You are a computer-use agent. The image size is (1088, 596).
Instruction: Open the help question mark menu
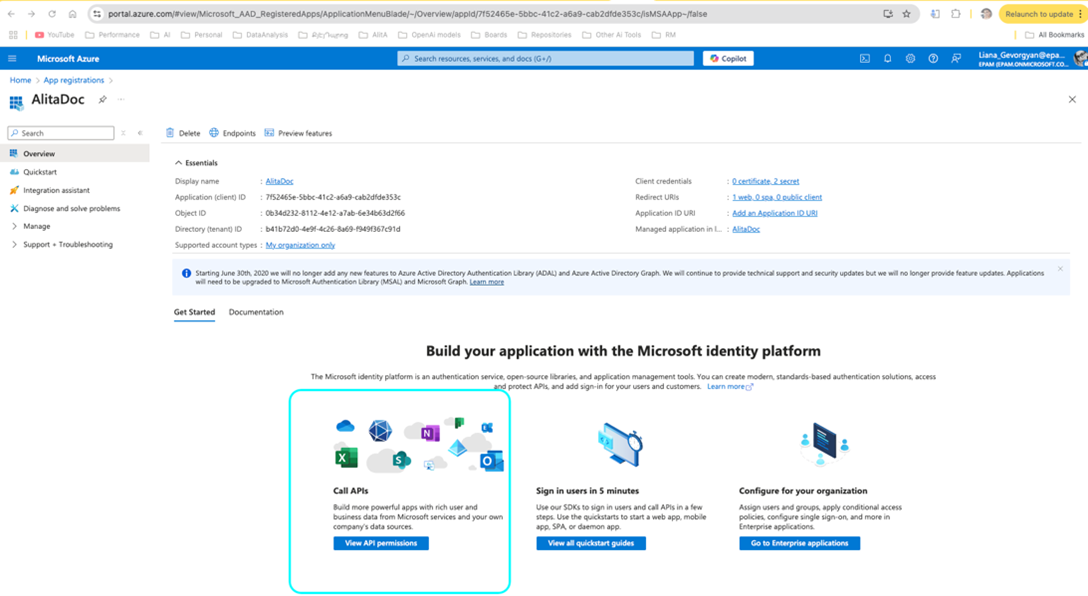[933, 59]
